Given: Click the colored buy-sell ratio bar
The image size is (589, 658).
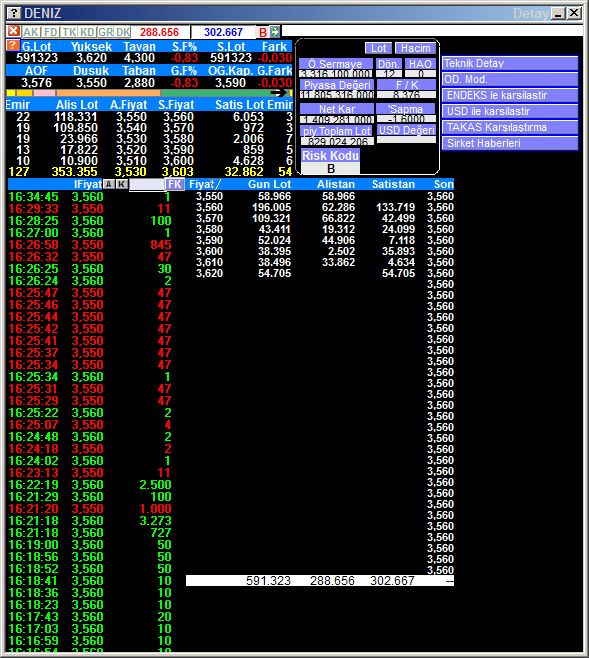Looking at the screenshot, I should [x=149, y=93].
